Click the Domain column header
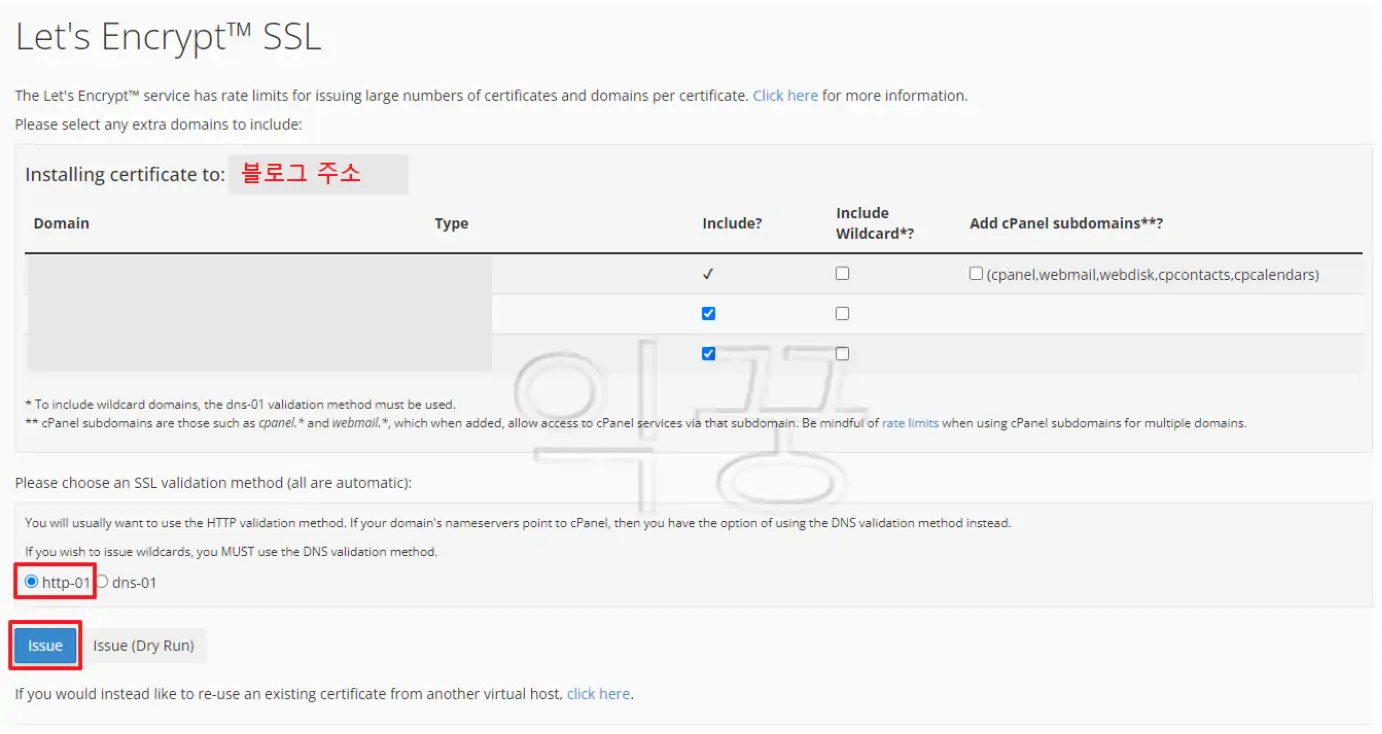Image resolution: width=1382 pixels, height=734 pixels. (x=60, y=223)
